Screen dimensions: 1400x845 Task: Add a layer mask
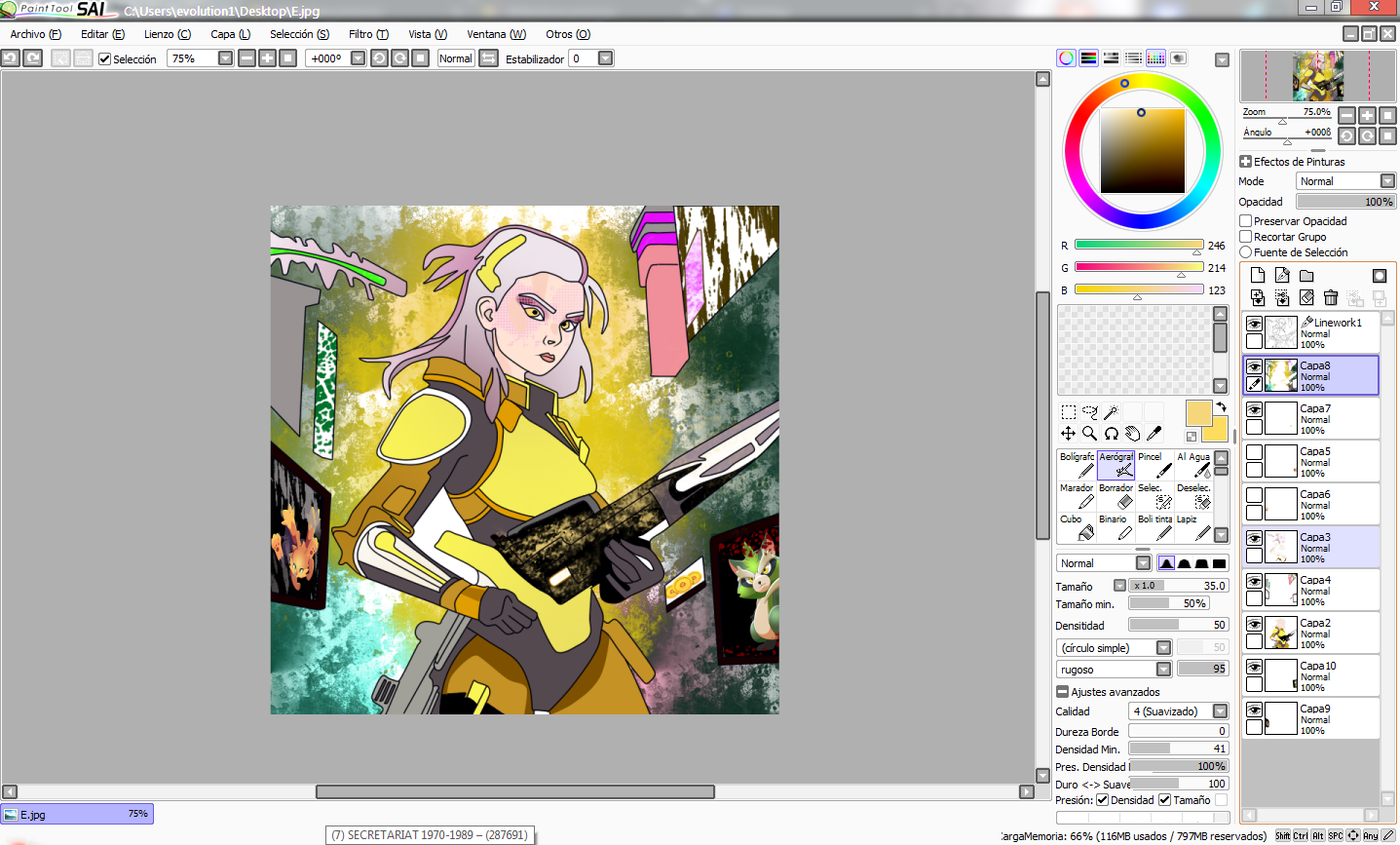[1380, 276]
